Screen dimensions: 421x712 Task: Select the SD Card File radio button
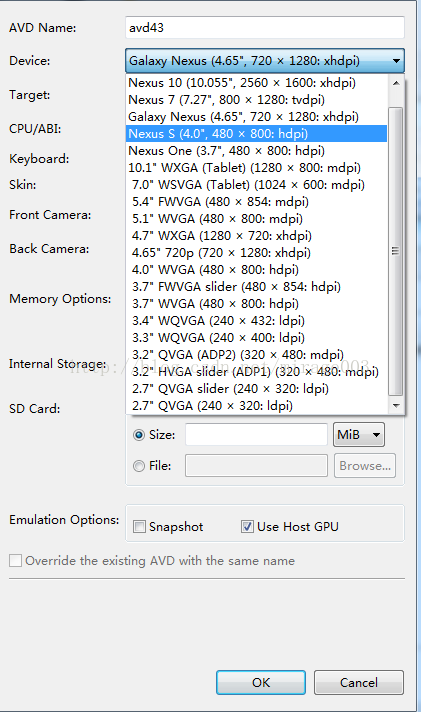coord(139,466)
